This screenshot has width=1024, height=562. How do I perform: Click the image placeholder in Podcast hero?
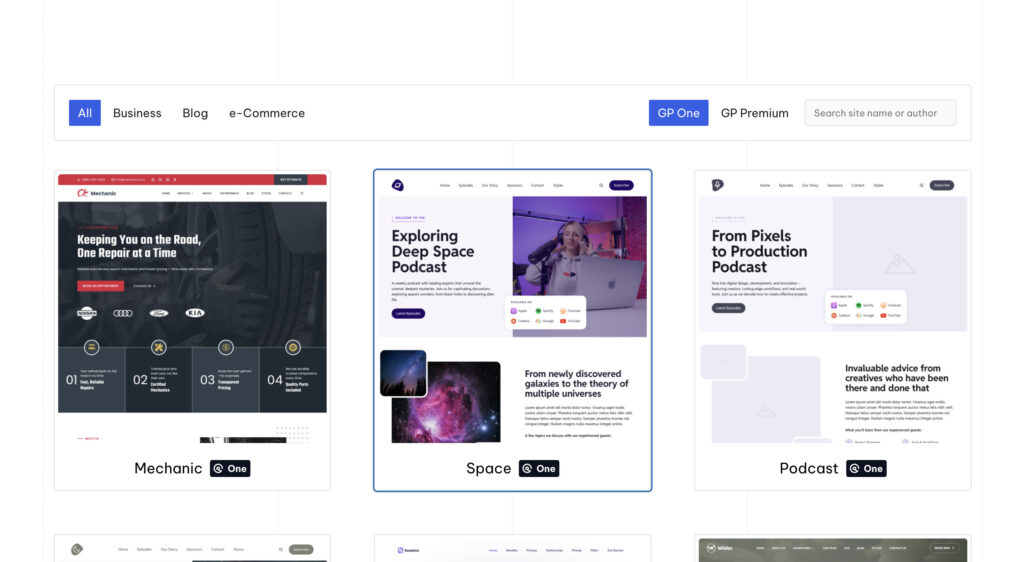click(900, 264)
